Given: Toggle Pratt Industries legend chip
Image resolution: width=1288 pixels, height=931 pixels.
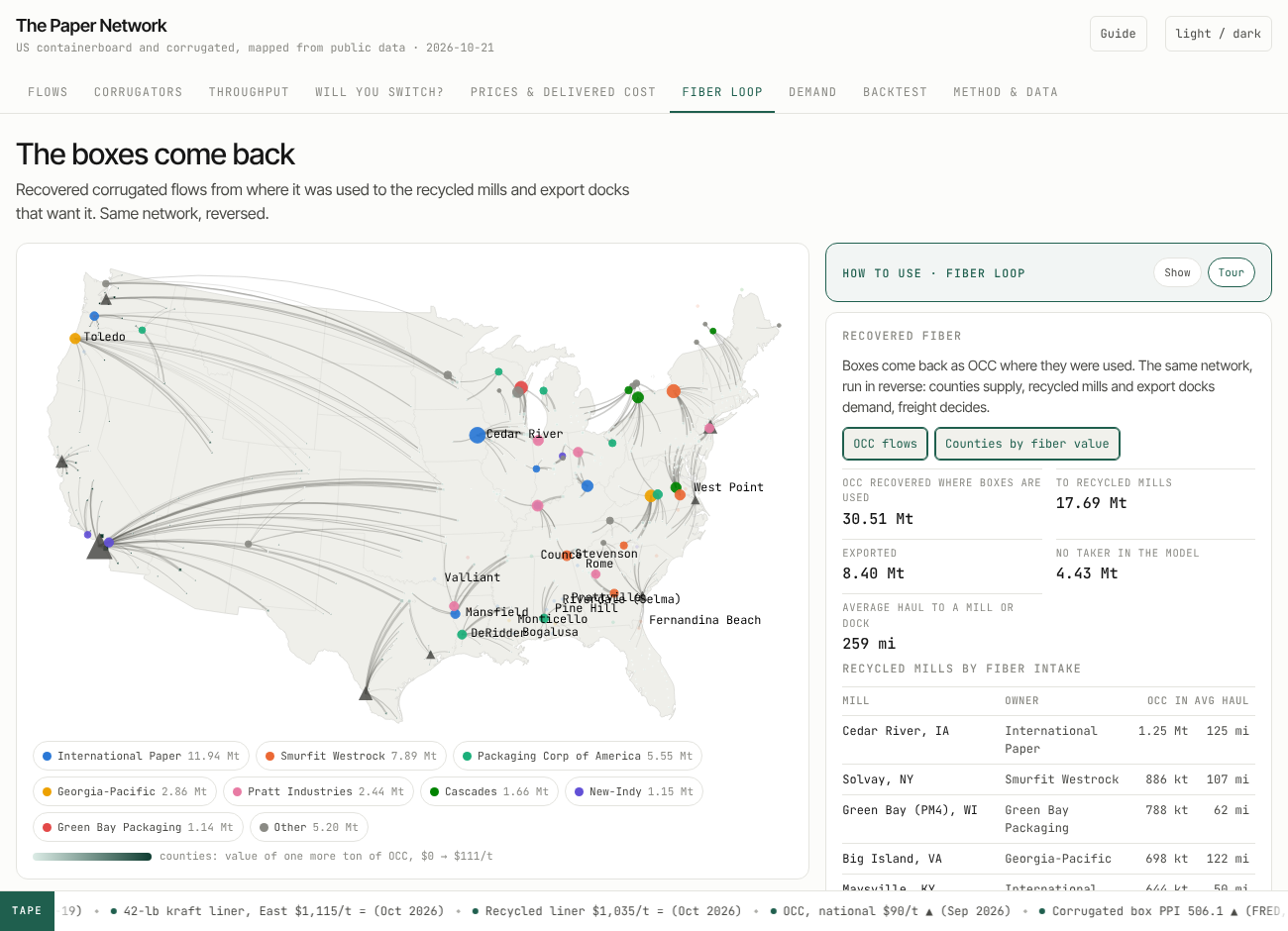Looking at the screenshot, I should (319, 791).
